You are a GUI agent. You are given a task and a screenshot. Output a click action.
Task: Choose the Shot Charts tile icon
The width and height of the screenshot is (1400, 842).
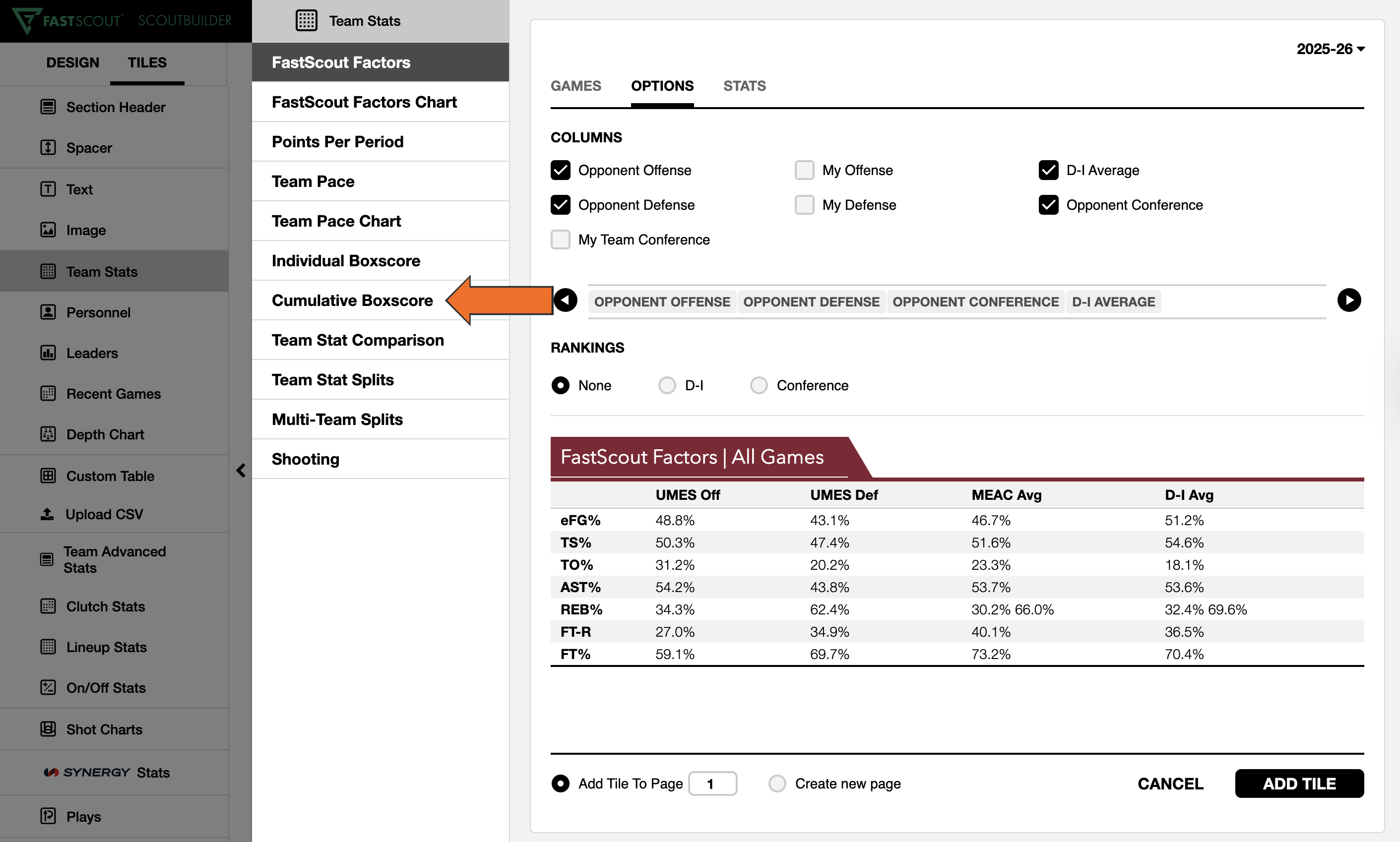pyautogui.click(x=48, y=729)
